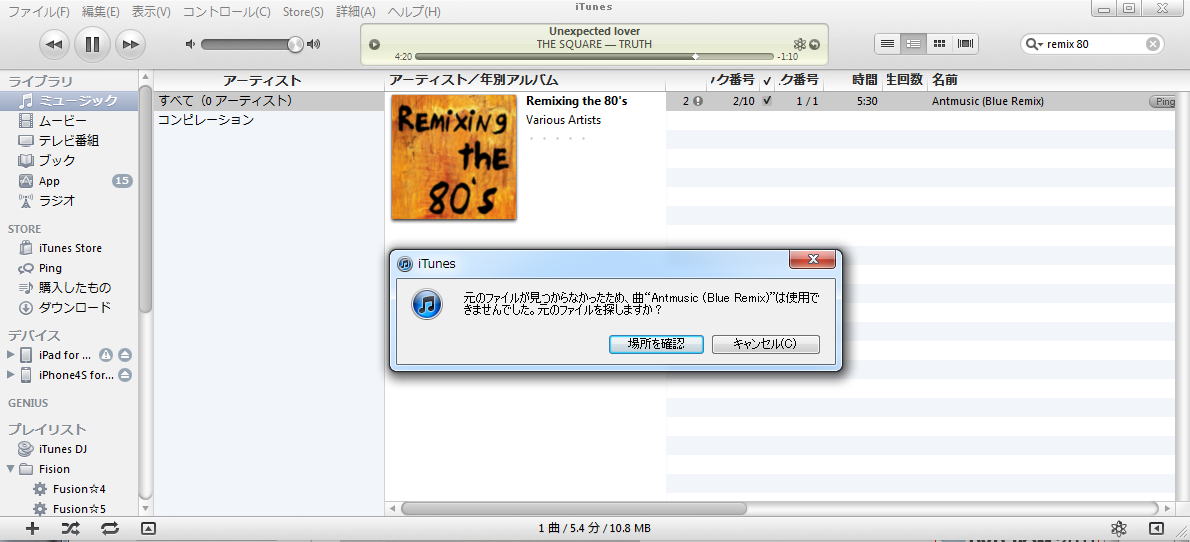Image resolution: width=1190 pixels, height=542 pixels.
Task: Adjust the volume slider knob
Action: (x=295, y=44)
